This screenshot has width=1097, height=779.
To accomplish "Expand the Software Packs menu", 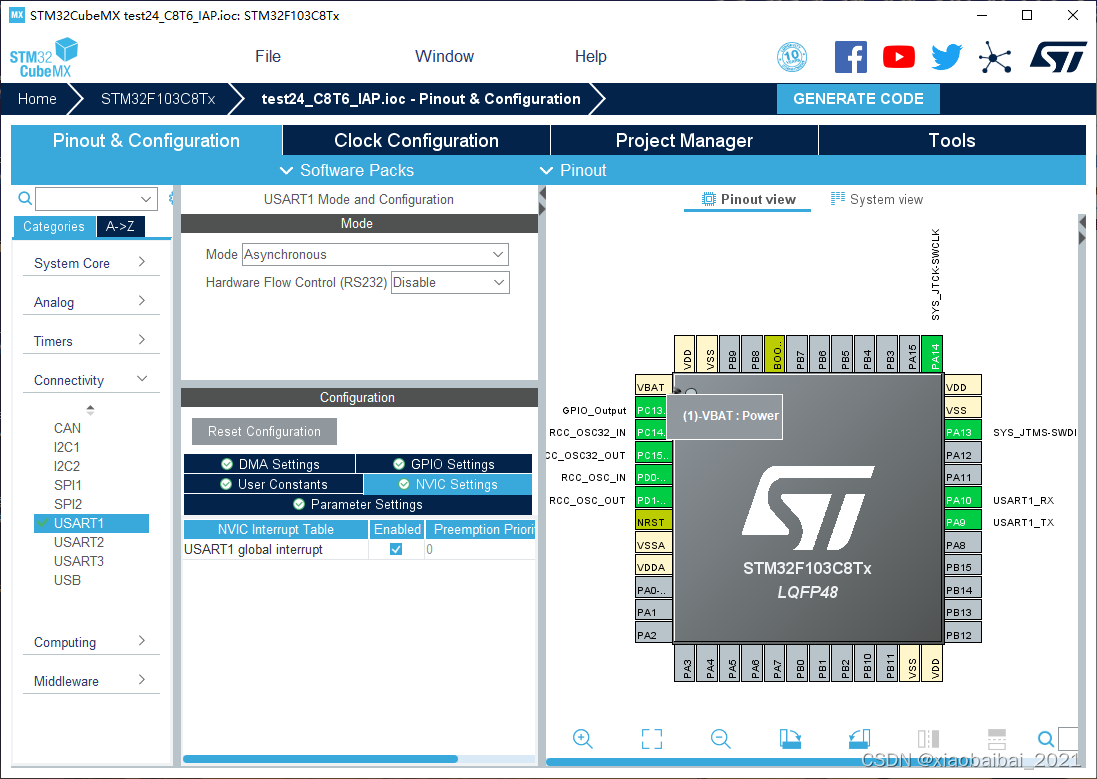I will pyautogui.click(x=346, y=170).
